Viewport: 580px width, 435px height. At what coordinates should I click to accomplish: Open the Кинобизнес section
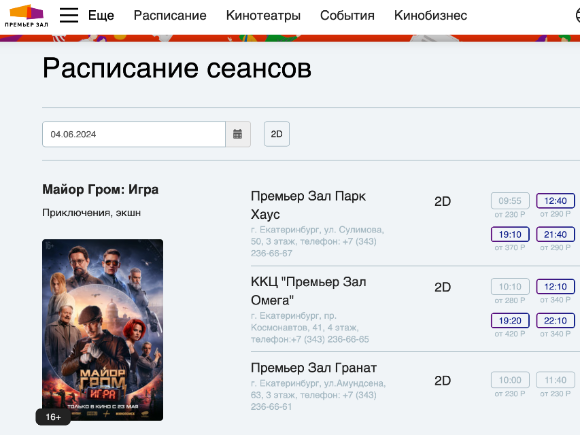[431, 15]
